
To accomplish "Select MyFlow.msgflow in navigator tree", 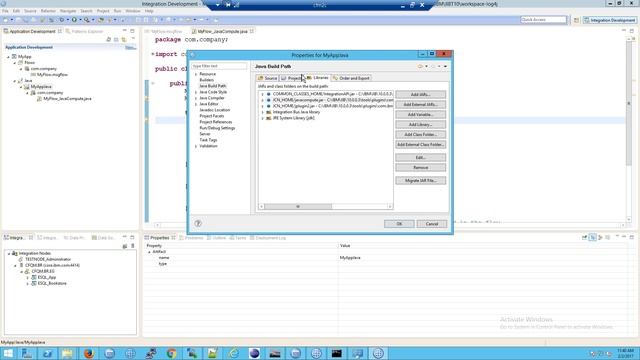I will click(x=52, y=75).
